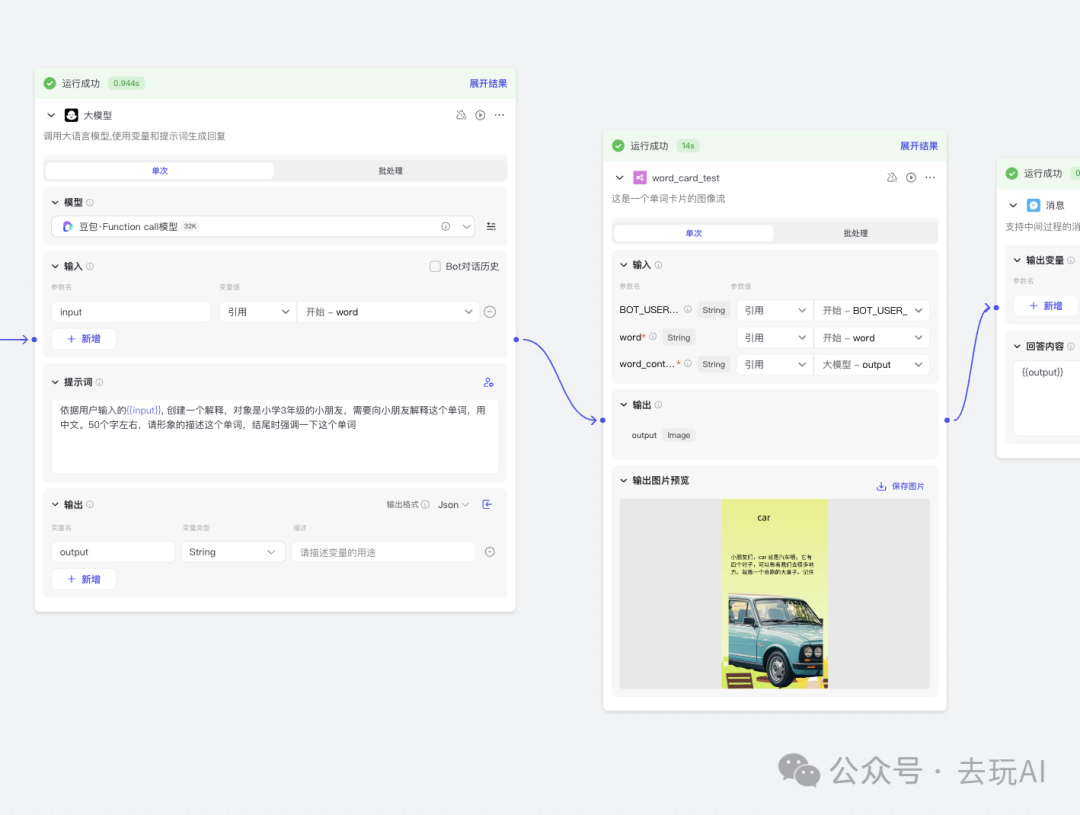The width and height of the screenshot is (1080, 815).
Task: Open word_card_test more options menu
Action: tap(931, 178)
